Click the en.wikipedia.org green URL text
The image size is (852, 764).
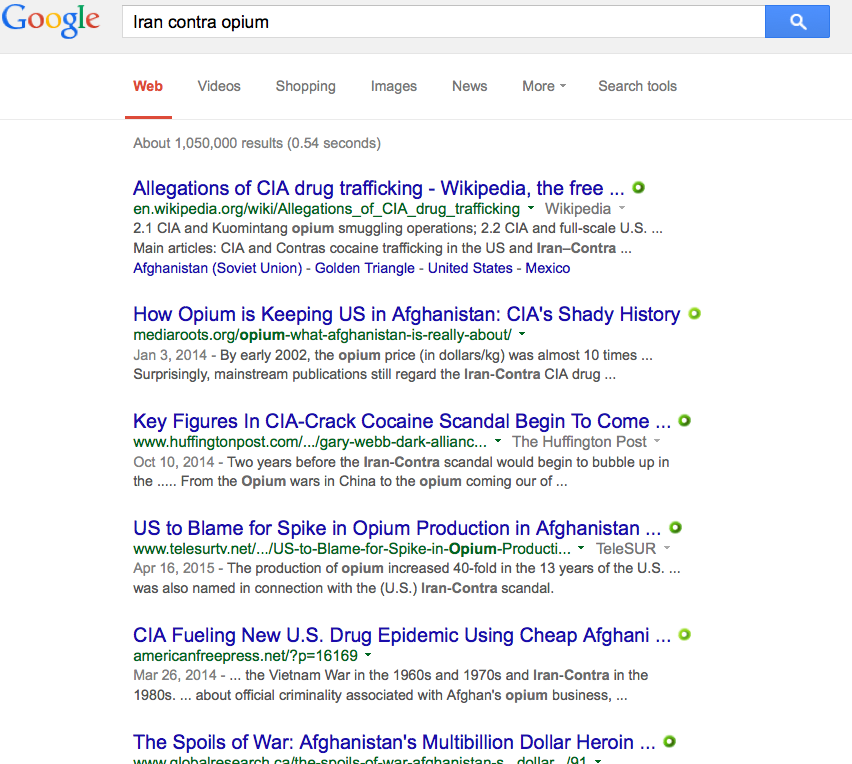(x=327, y=209)
